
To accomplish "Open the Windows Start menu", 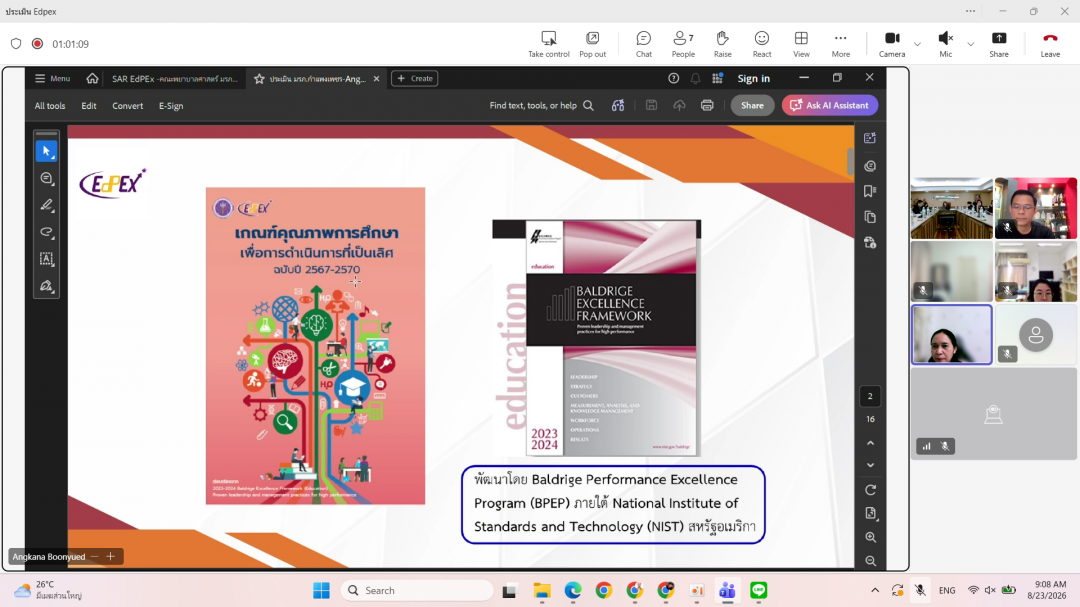I will point(321,590).
